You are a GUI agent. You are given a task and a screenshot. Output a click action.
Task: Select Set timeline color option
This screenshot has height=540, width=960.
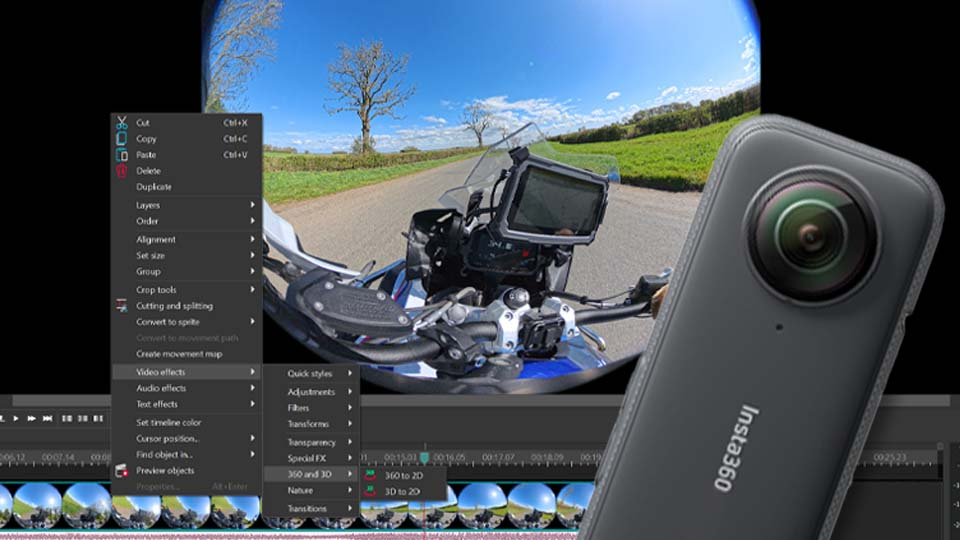pyautogui.click(x=169, y=422)
